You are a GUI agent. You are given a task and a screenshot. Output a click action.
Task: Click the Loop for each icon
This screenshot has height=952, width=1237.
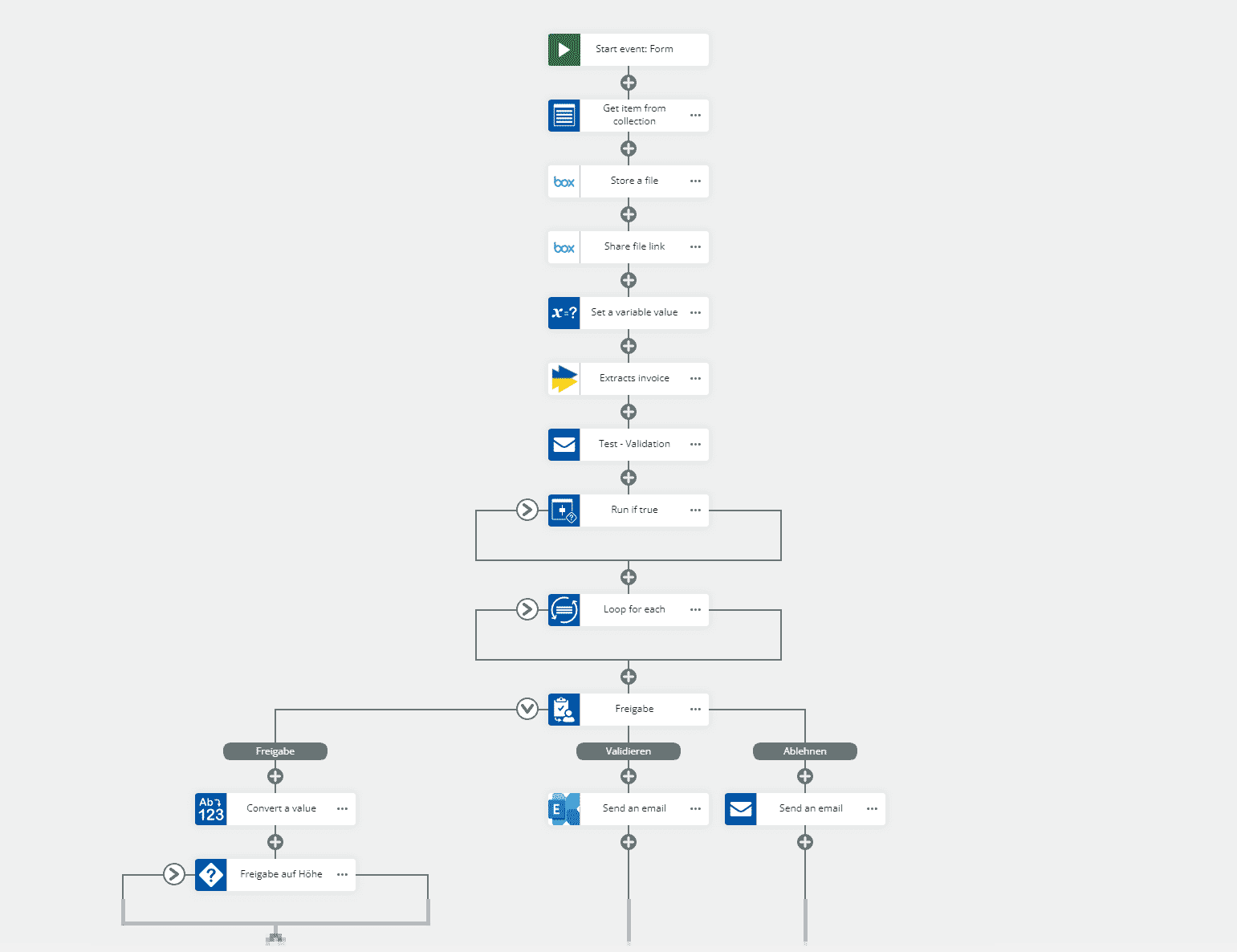[x=564, y=610]
